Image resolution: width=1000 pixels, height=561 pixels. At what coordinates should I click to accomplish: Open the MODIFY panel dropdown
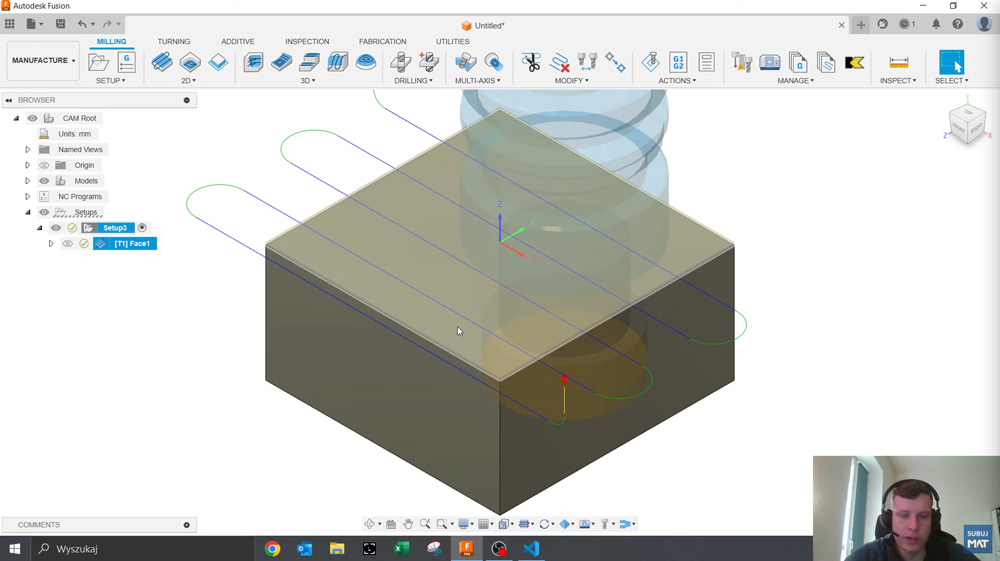[571, 81]
